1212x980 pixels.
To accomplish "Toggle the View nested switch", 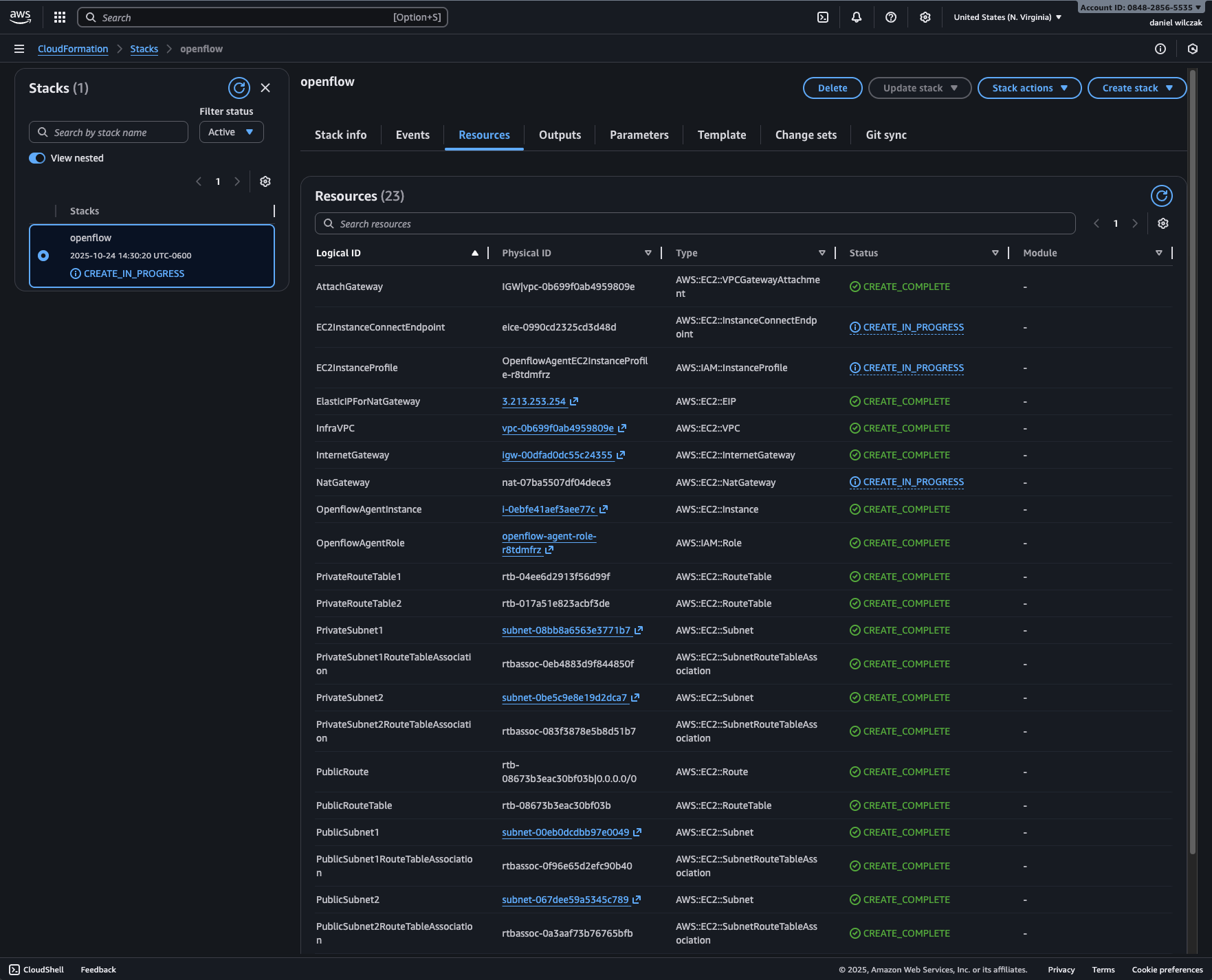I will 37,158.
